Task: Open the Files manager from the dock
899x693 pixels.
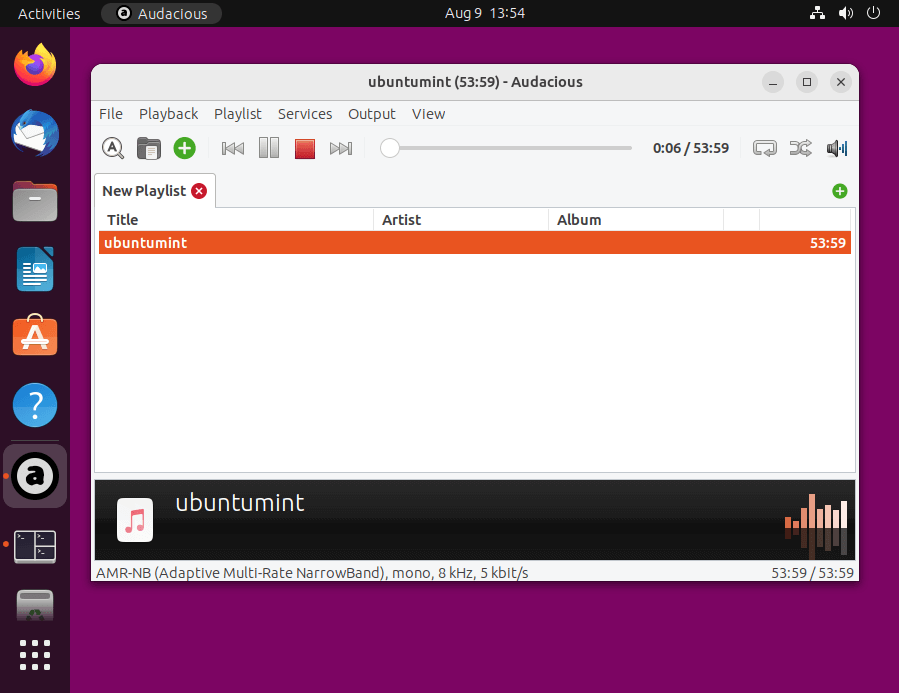Action: coord(35,201)
